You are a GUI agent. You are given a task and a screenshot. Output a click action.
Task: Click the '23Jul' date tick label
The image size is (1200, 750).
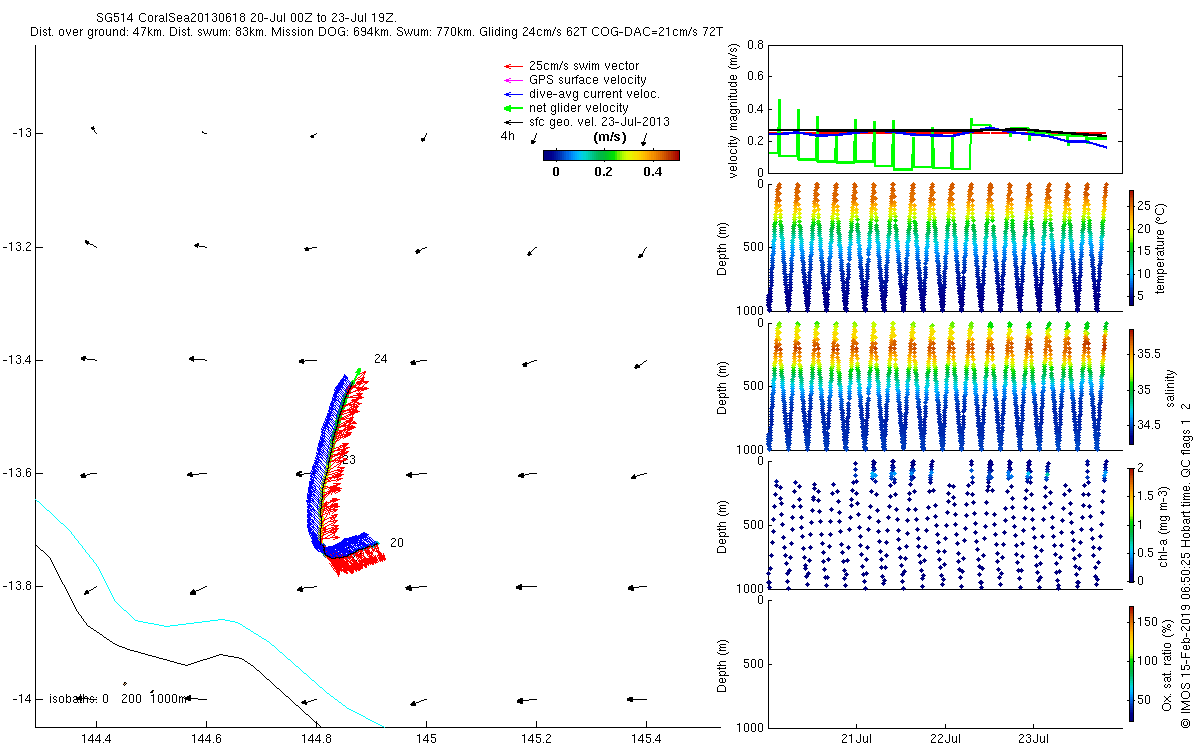(1034, 740)
